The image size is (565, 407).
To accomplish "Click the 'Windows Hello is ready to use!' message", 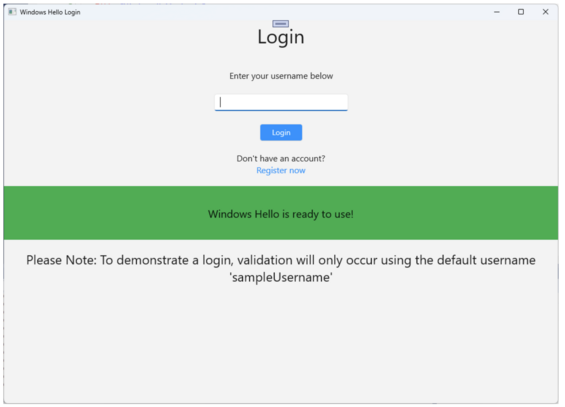I will (281, 214).
